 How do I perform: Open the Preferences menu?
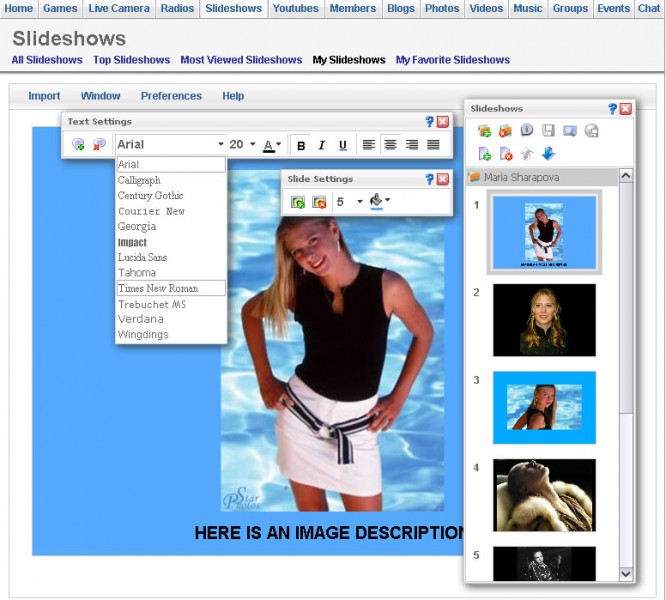(x=171, y=96)
